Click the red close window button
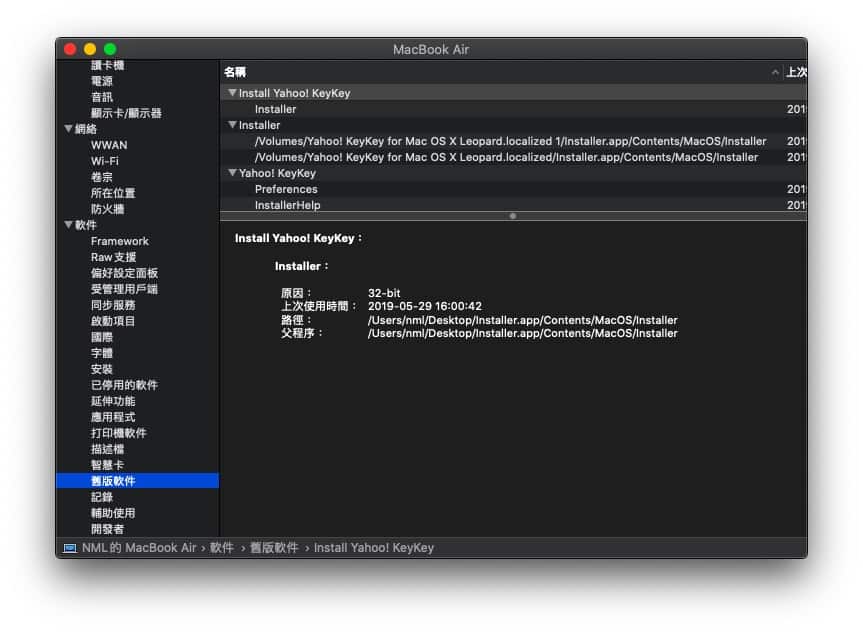 click(x=70, y=49)
